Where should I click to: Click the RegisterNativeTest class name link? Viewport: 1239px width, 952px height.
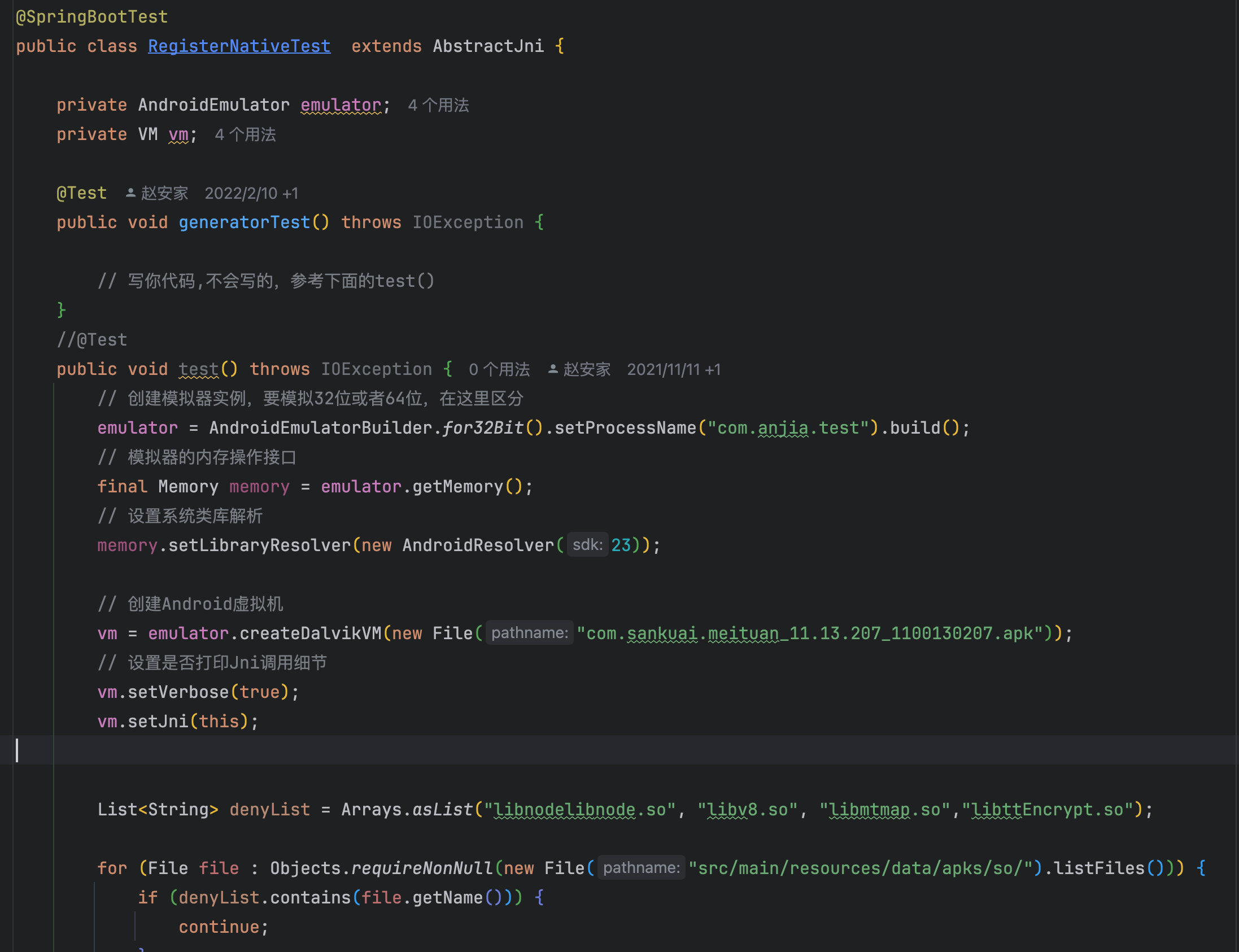[x=239, y=46]
